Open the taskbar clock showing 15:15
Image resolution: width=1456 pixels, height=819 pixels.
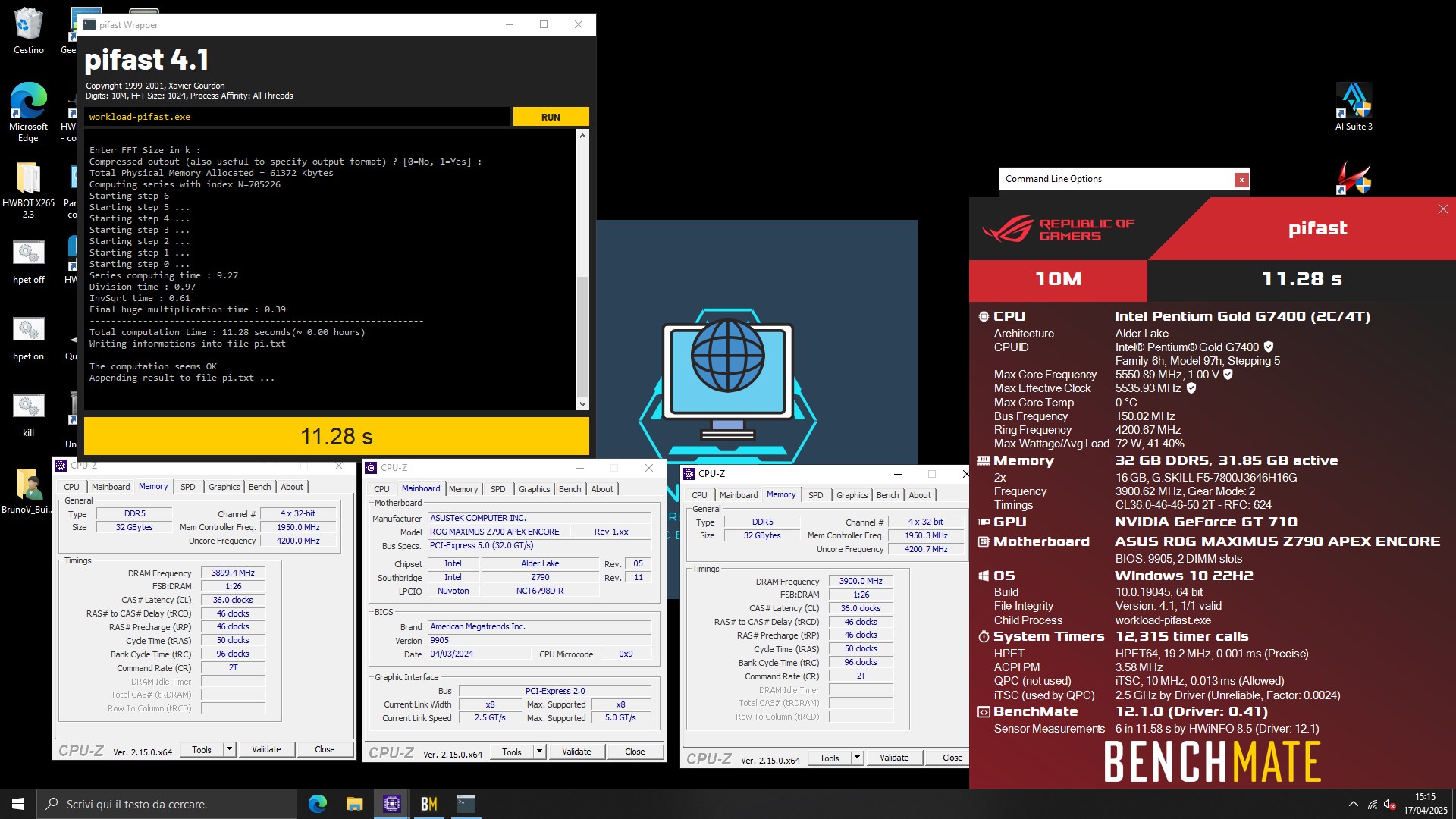[1425, 804]
